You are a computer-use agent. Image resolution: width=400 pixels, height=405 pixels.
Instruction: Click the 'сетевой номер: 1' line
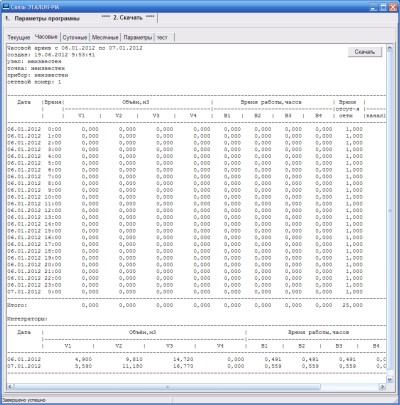point(34,82)
